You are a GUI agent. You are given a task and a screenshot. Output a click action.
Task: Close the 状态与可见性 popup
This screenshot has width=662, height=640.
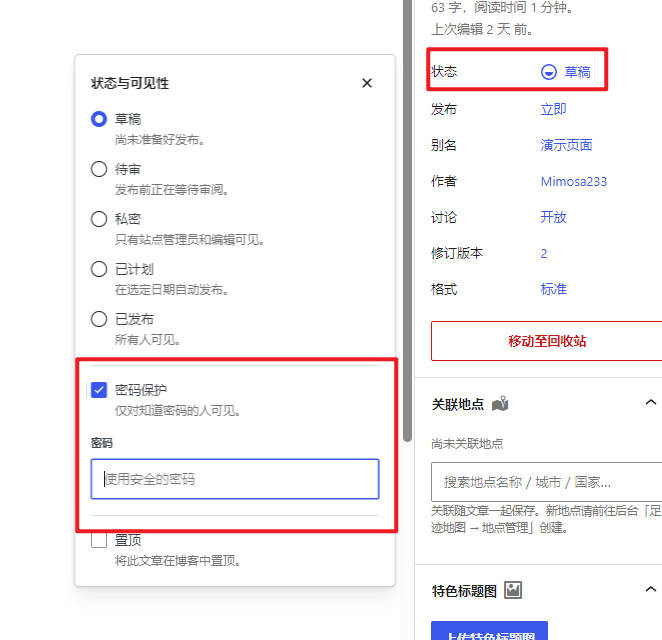pyautogui.click(x=367, y=83)
